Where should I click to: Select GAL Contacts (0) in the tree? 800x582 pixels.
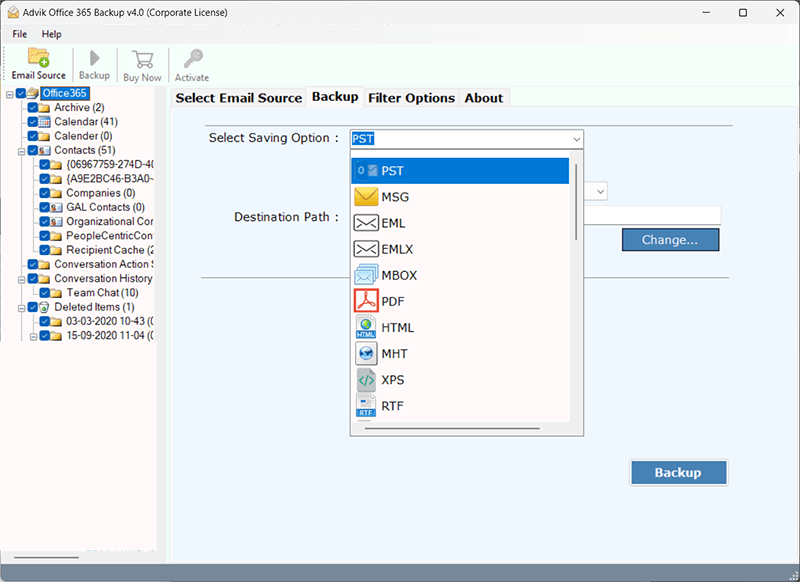[103, 207]
